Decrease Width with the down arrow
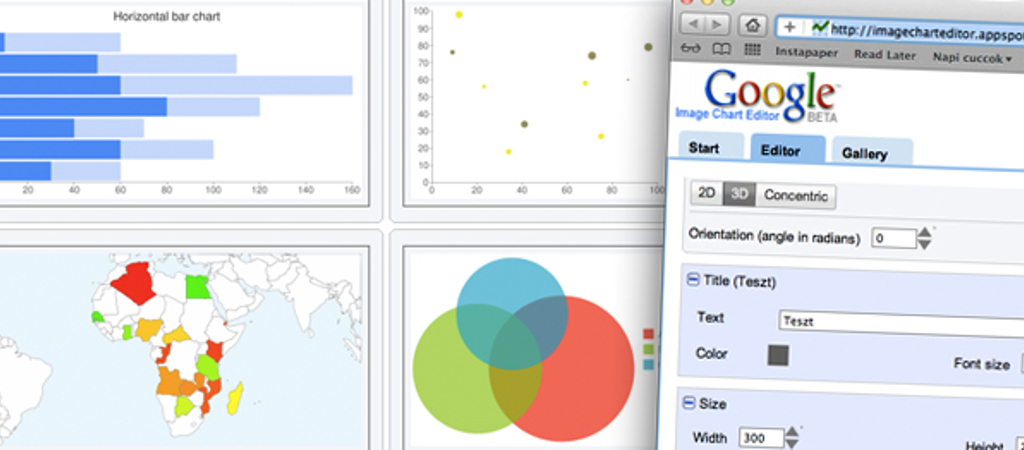The width and height of the screenshot is (1024, 450). [792, 443]
